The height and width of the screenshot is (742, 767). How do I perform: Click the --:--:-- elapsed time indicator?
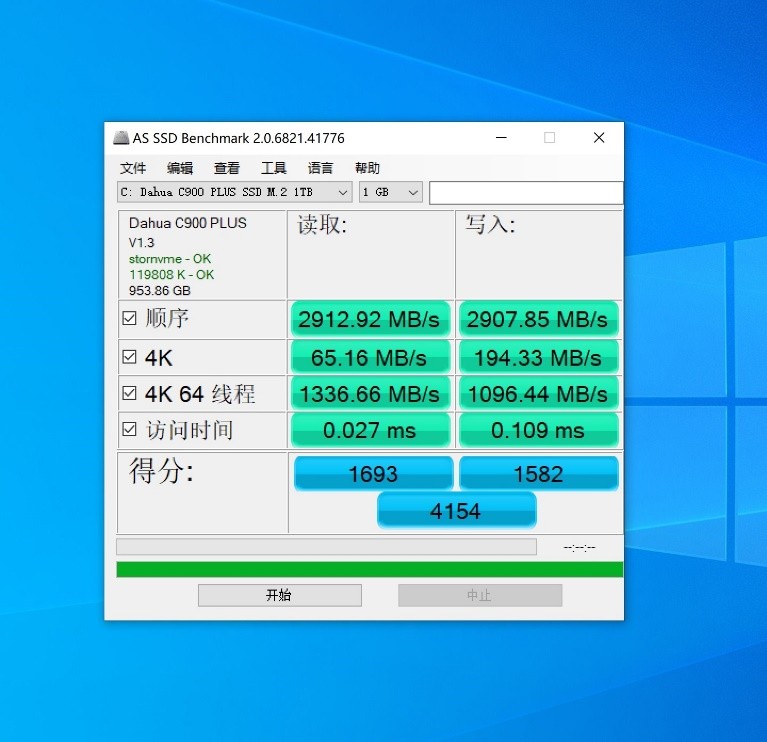coord(579,547)
